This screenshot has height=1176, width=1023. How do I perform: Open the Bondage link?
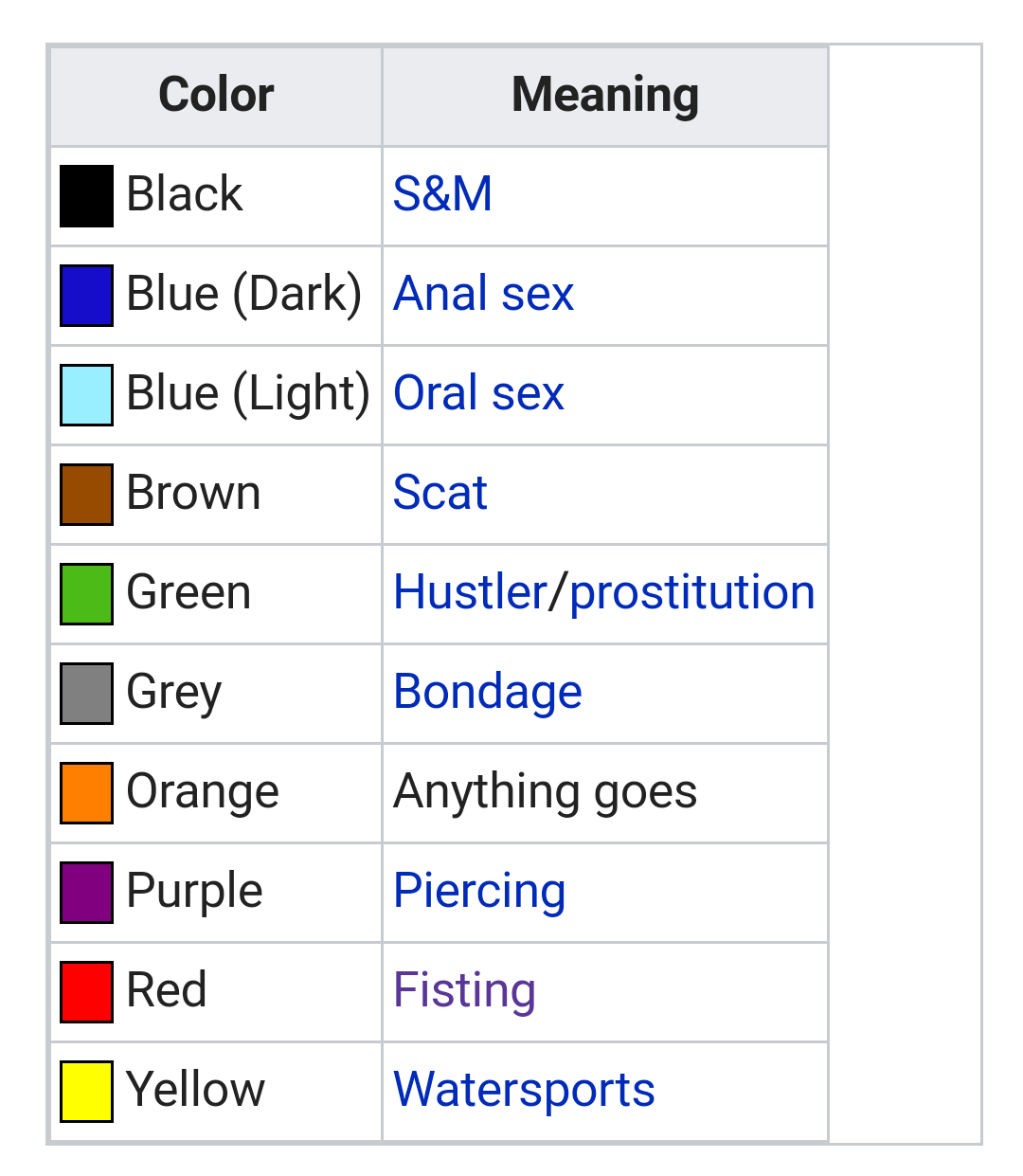(487, 692)
